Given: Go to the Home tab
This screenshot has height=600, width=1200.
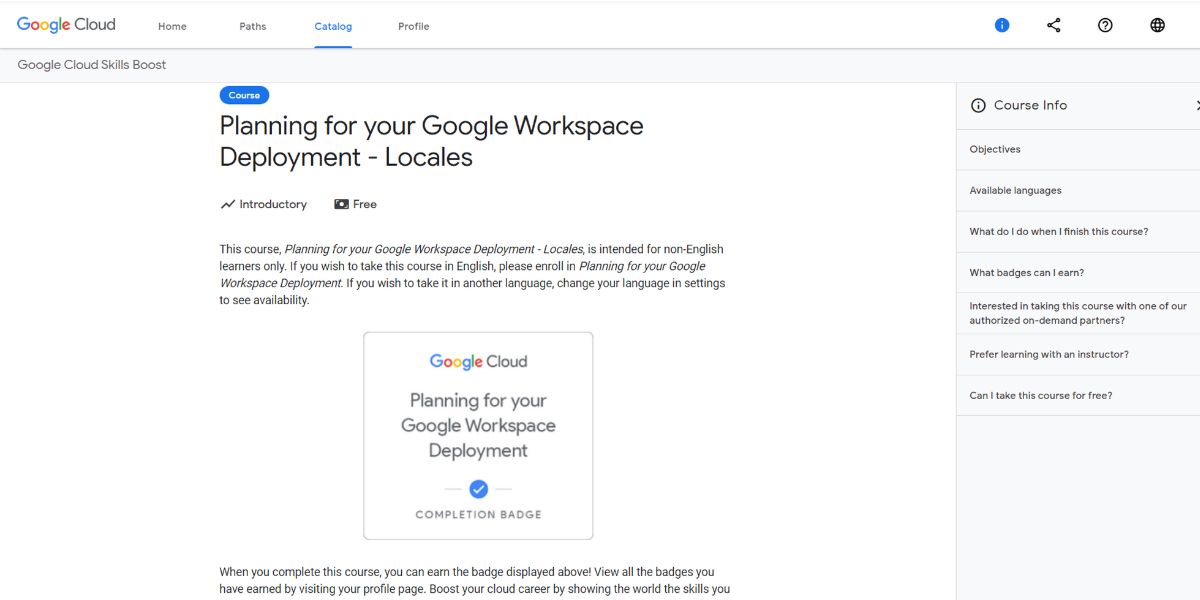Looking at the screenshot, I should pos(171,26).
